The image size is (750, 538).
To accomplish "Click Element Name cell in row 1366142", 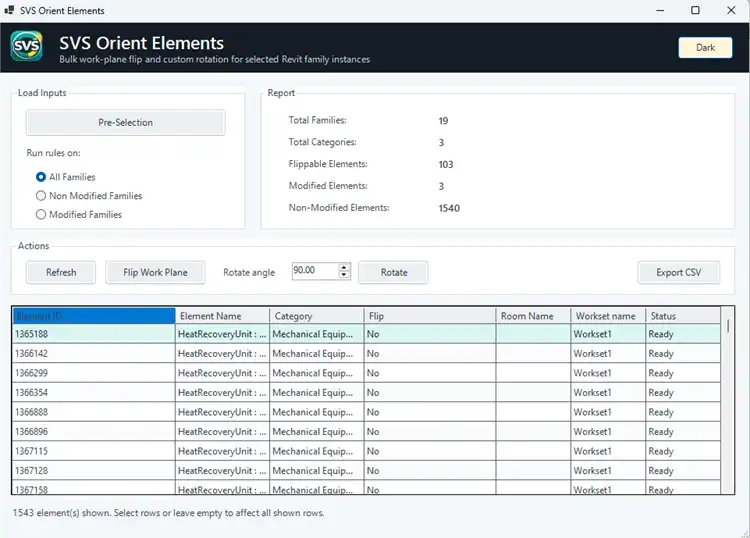I will tap(222, 354).
